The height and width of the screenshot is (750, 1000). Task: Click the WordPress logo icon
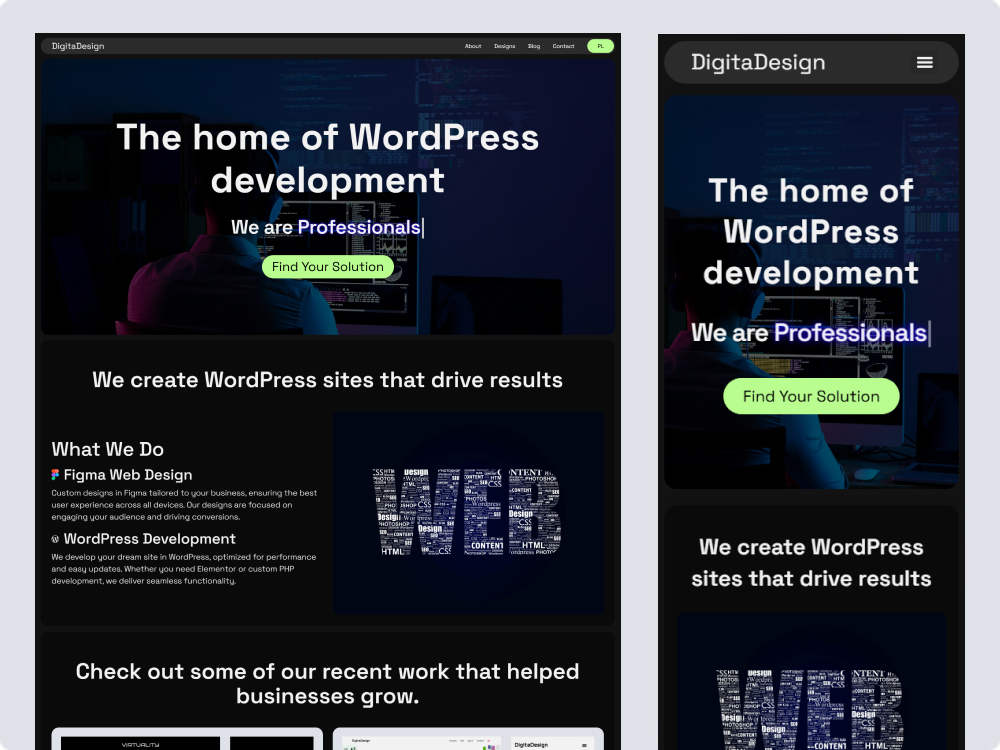[56, 539]
